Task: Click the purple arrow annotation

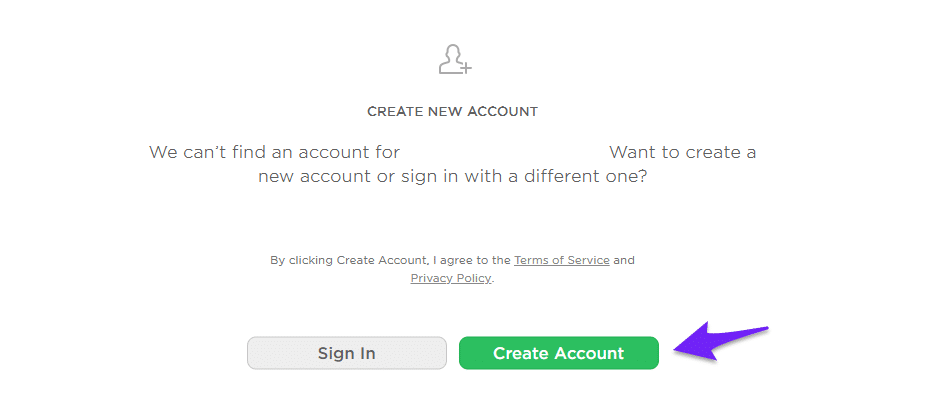Action: (720, 343)
